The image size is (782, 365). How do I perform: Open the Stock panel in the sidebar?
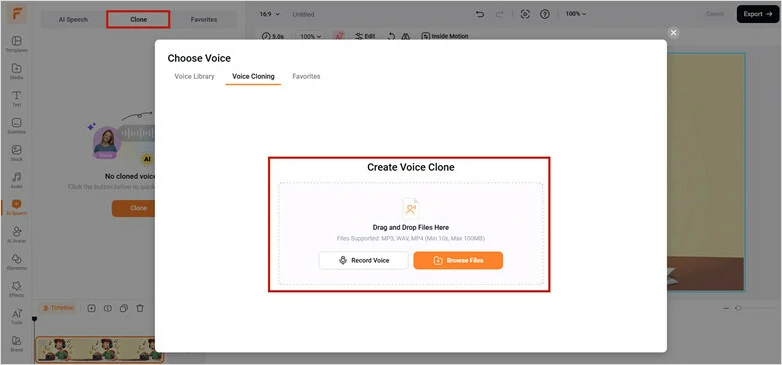click(x=16, y=153)
